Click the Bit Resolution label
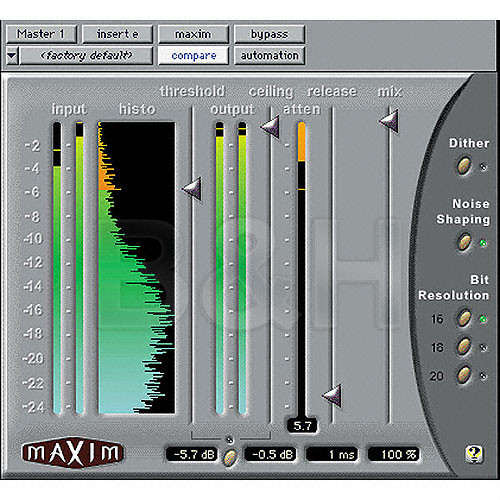The width and height of the screenshot is (500, 500). click(454, 288)
